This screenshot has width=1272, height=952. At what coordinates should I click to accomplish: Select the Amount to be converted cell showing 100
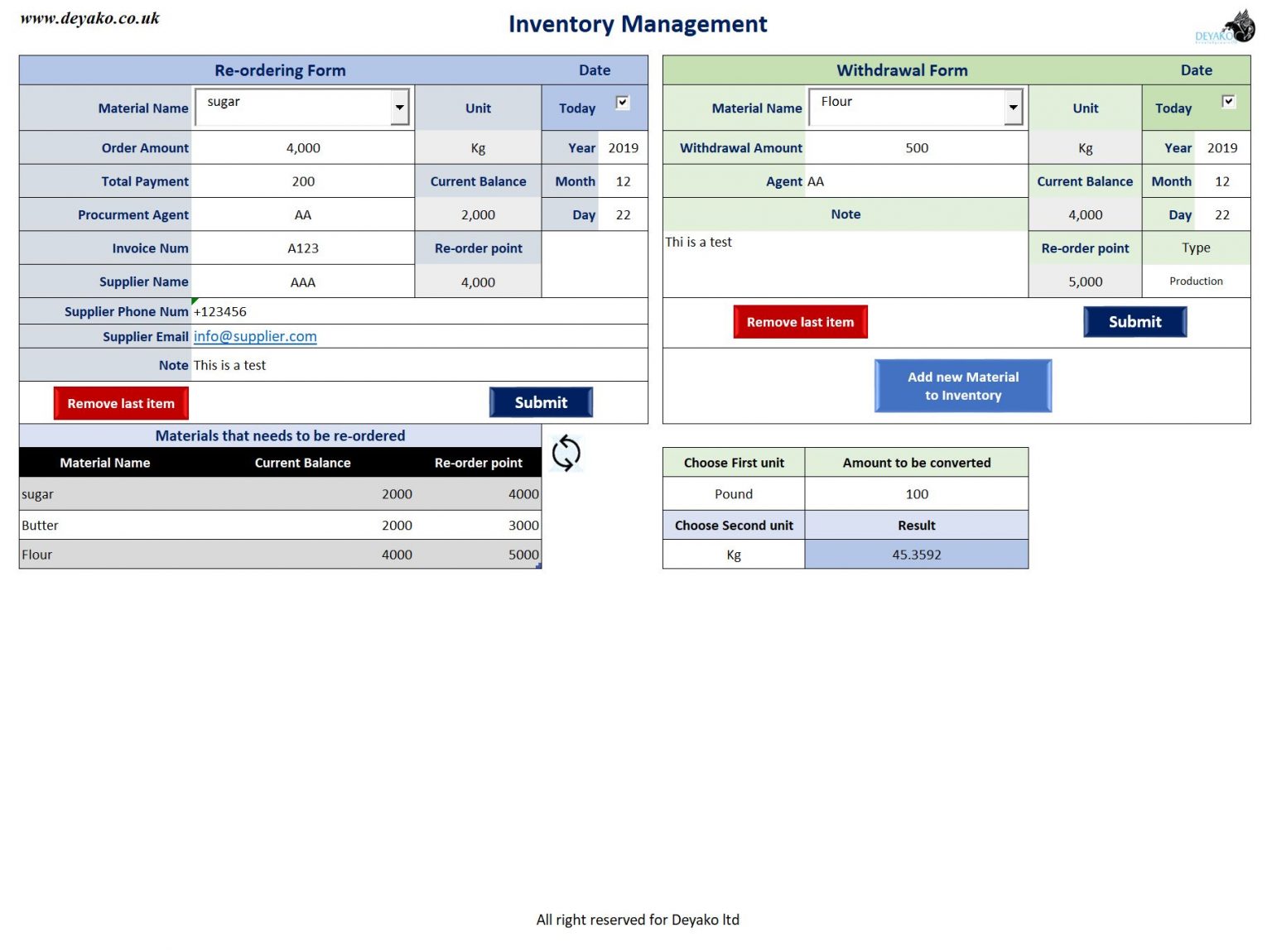(916, 493)
